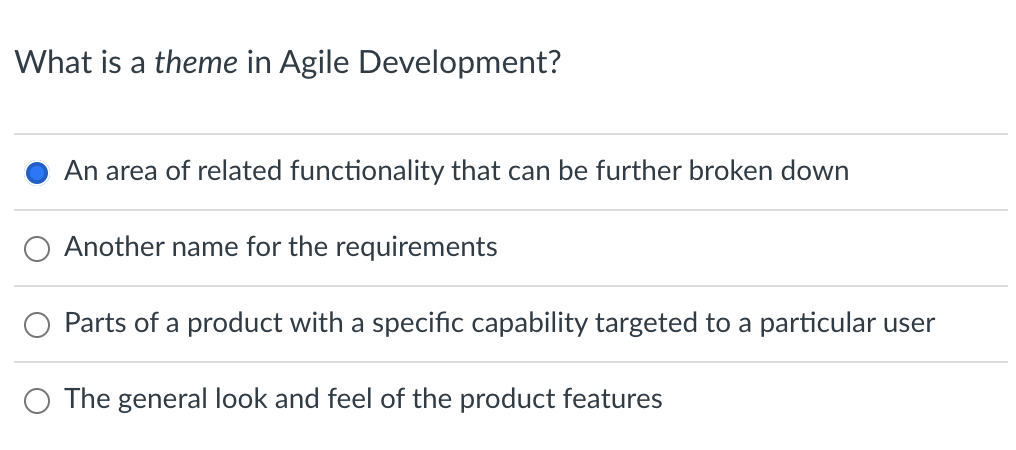1016x450 pixels.
Task: Click the word 'Development?' in the question
Action: (459, 64)
